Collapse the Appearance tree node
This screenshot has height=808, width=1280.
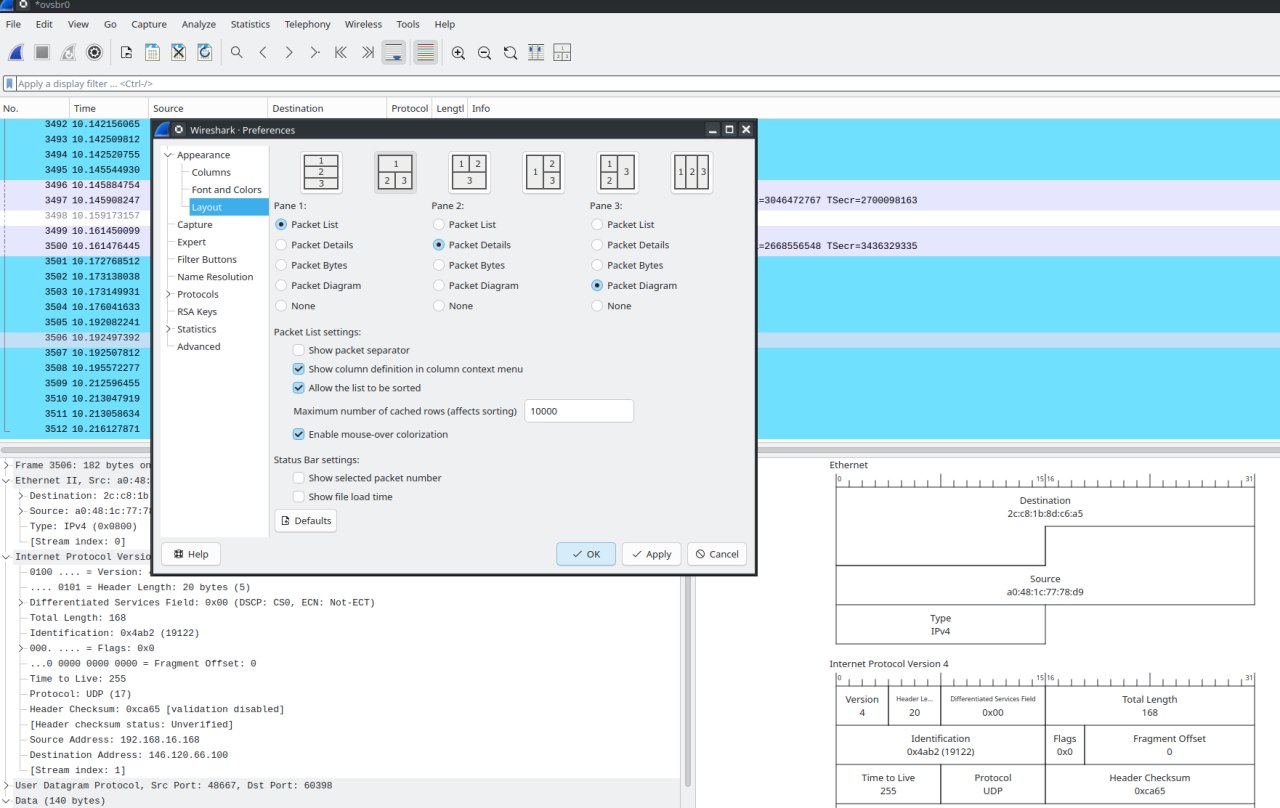[168, 155]
